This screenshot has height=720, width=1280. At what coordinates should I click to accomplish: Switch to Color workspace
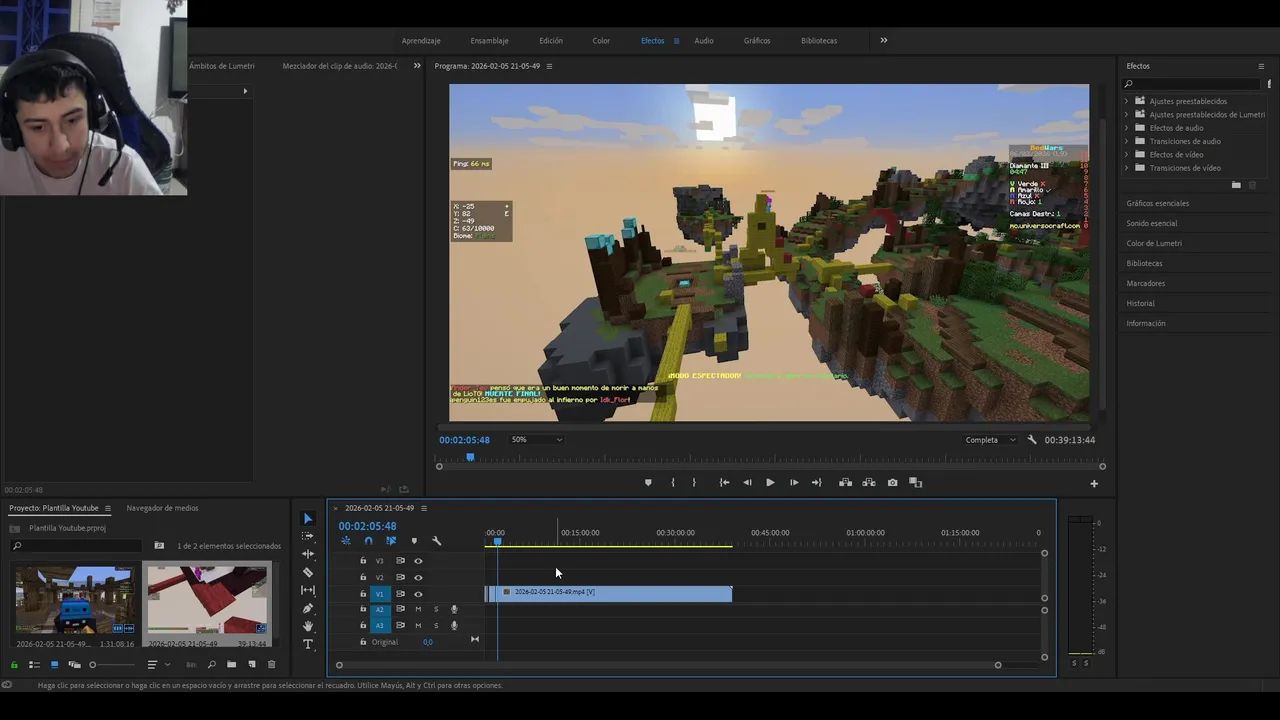[601, 41]
